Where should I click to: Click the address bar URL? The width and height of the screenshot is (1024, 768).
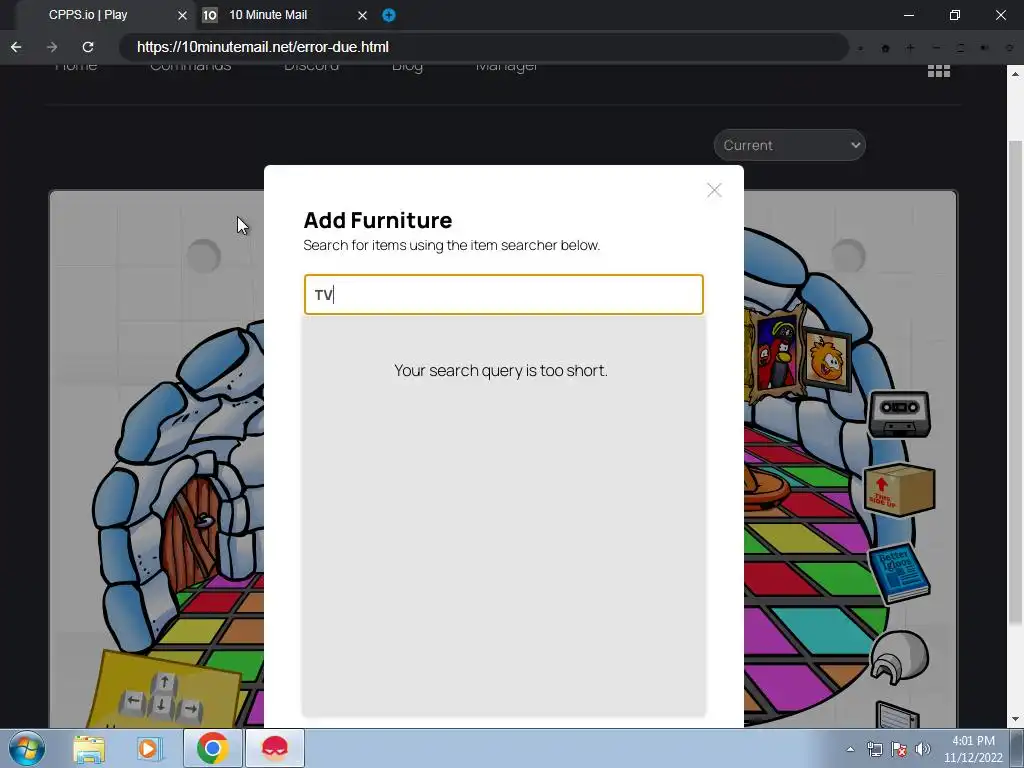[x=263, y=47]
